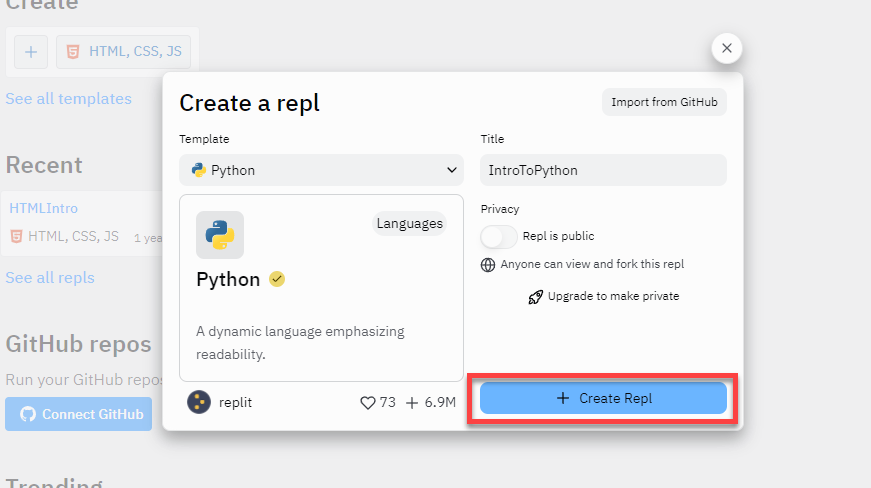Open See all repls link
Screen dimensions: 871x488
[50, 278]
